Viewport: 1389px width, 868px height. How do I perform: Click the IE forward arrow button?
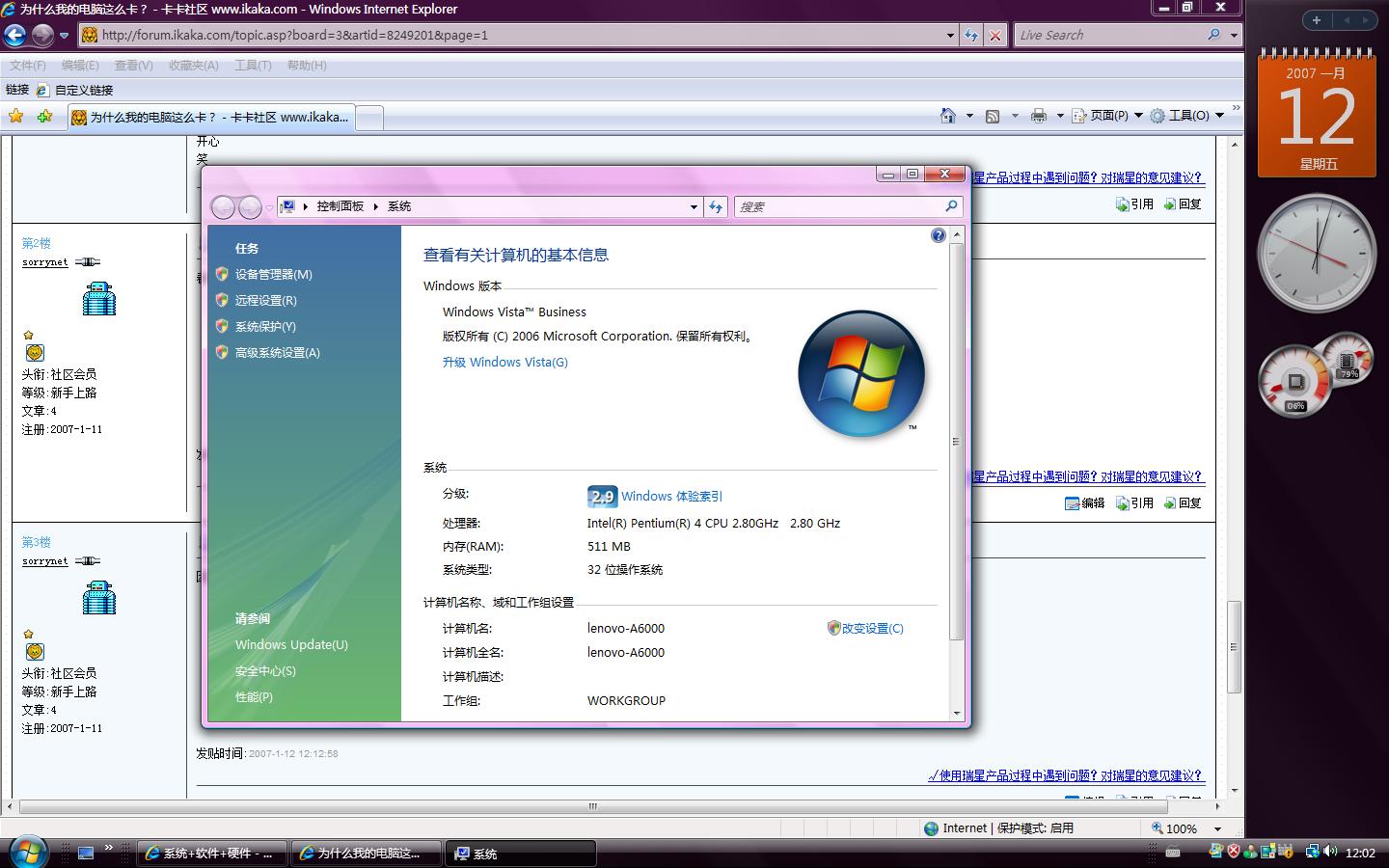click(42, 36)
